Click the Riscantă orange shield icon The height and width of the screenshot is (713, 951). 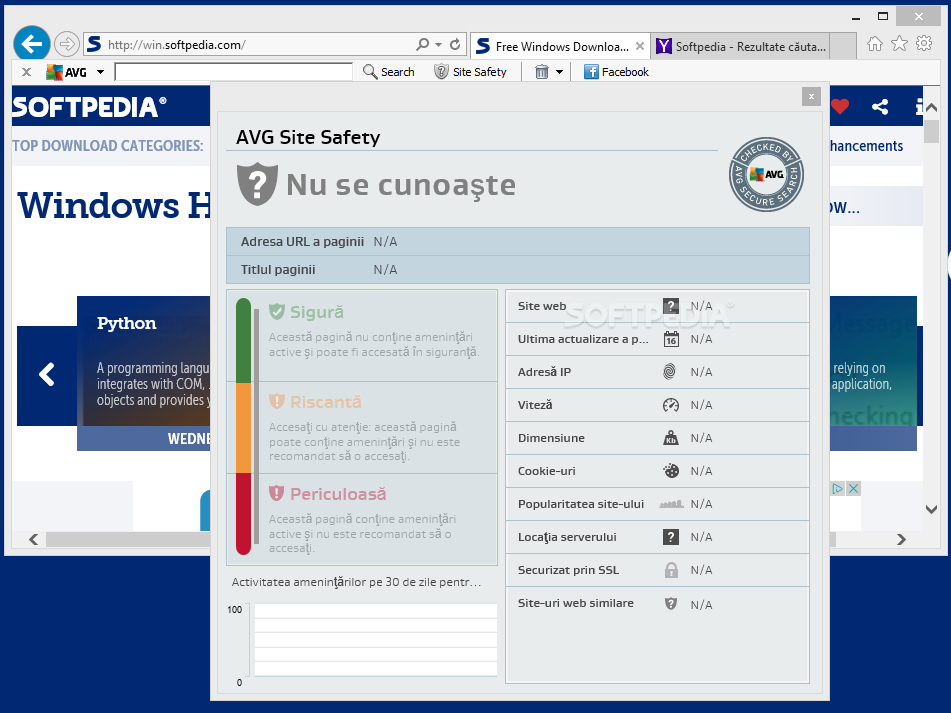click(x=277, y=401)
